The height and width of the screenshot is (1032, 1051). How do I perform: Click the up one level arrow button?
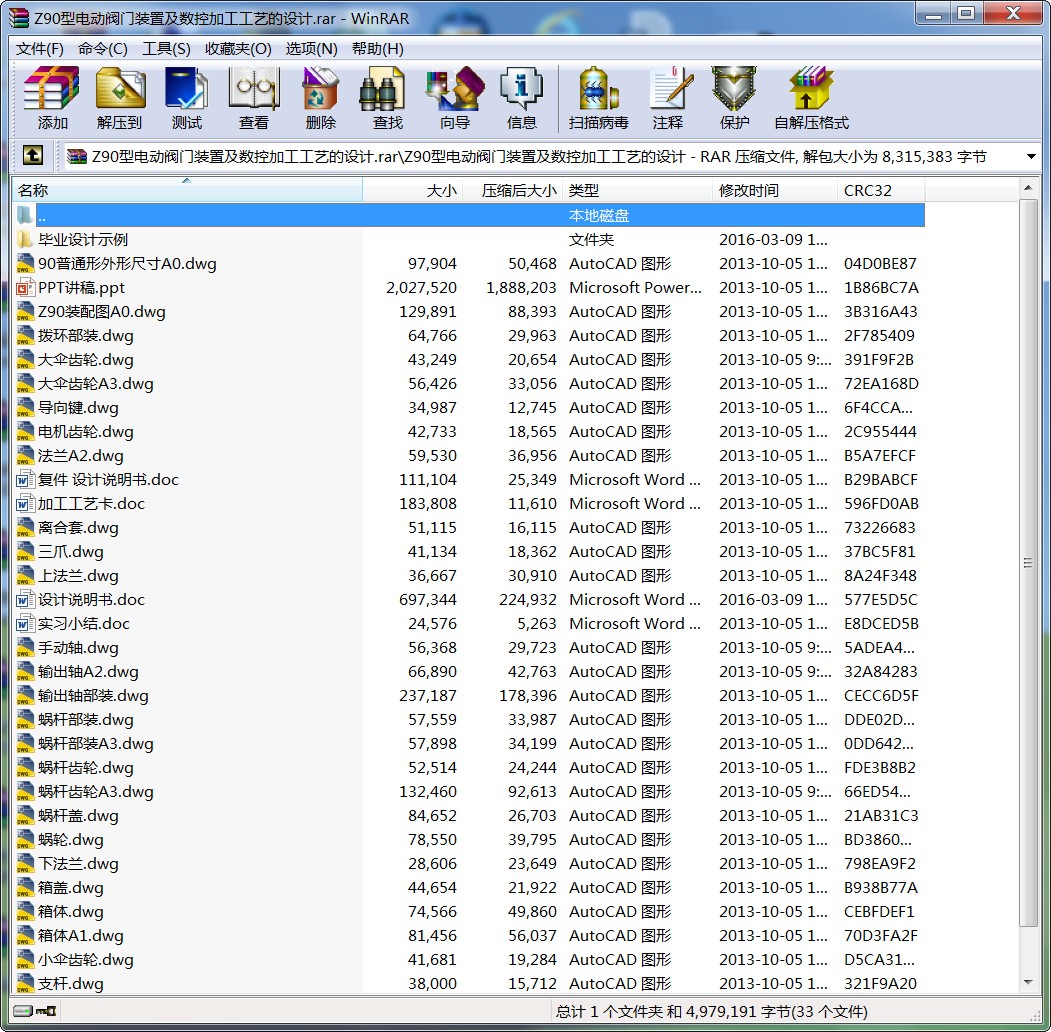(x=33, y=156)
